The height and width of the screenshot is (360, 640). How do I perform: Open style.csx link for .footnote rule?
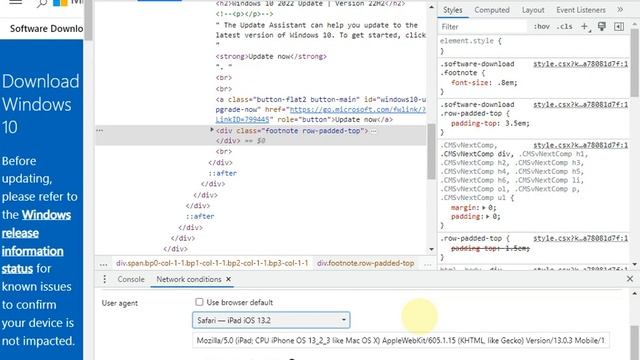pos(580,64)
